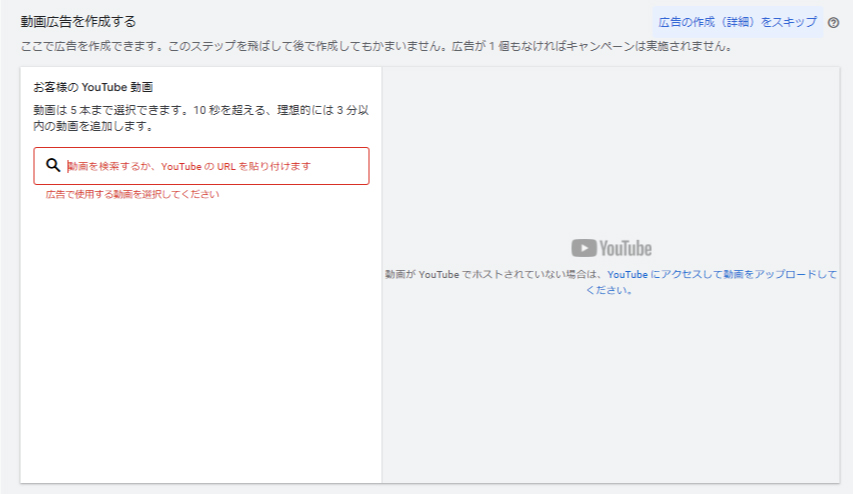Click the 動画が YouTube でホストされていない場合は text
The width and height of the screenshot is (853, 494).
tap(494, 274)
